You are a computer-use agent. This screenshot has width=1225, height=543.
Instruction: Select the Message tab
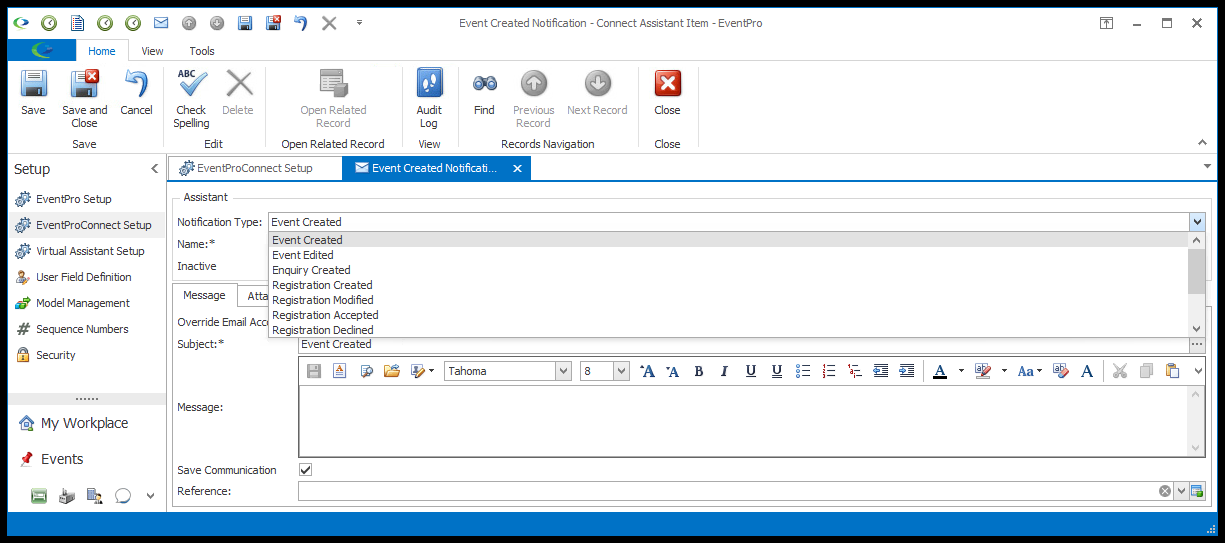click(204, 295)
